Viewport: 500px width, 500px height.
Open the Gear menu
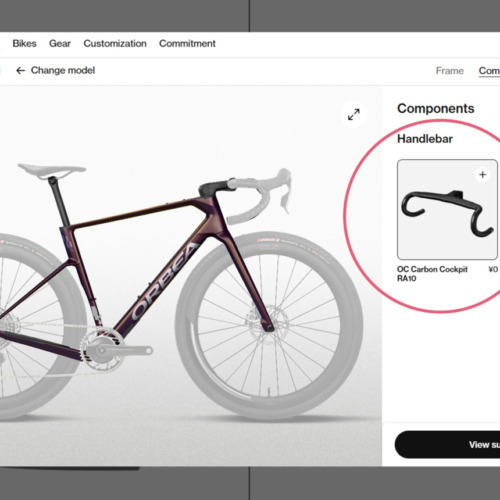click(x=60, y=43)
